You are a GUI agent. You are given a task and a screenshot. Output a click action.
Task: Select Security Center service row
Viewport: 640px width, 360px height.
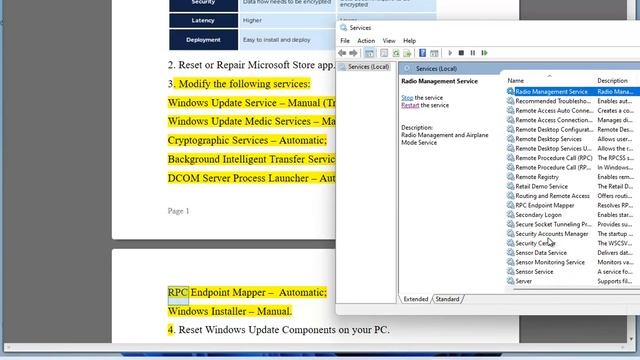coord(573,243)
